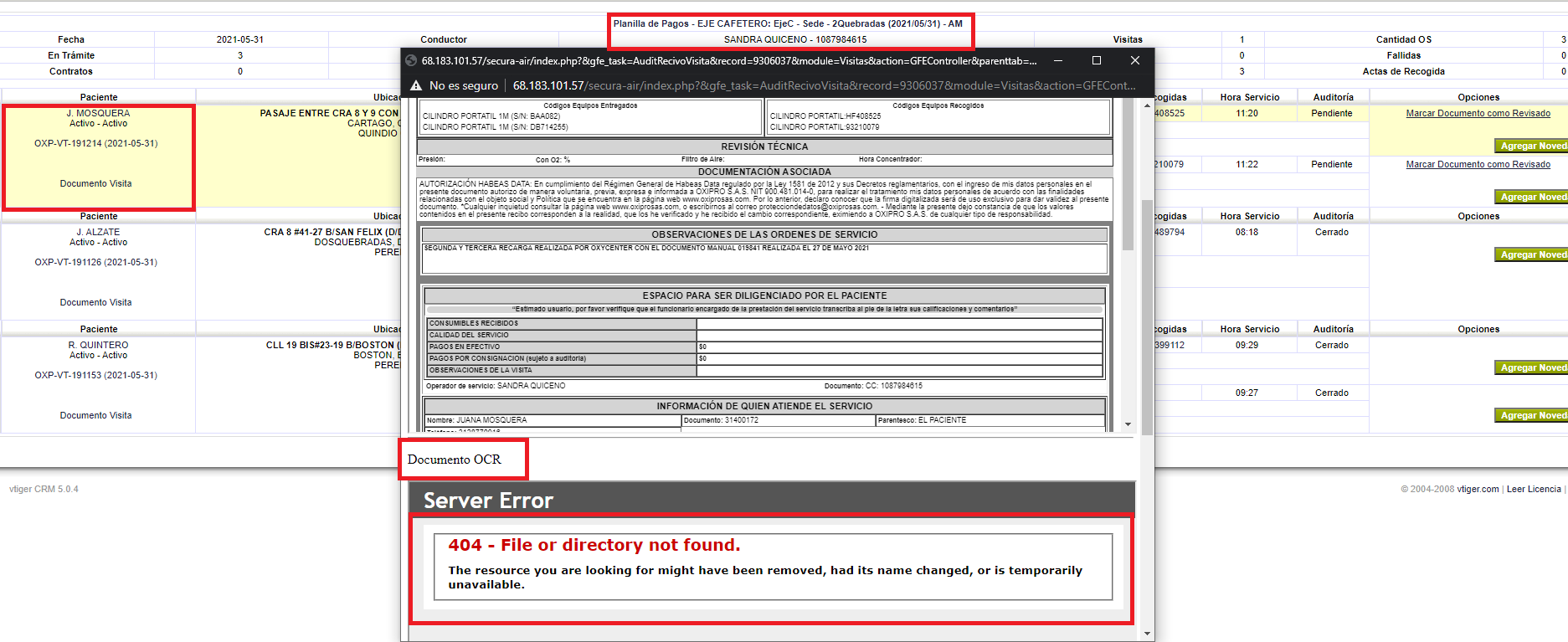Click the globe site icon in popup title bar
Screen dimensions: 1568x642
(x=411, y=60)
